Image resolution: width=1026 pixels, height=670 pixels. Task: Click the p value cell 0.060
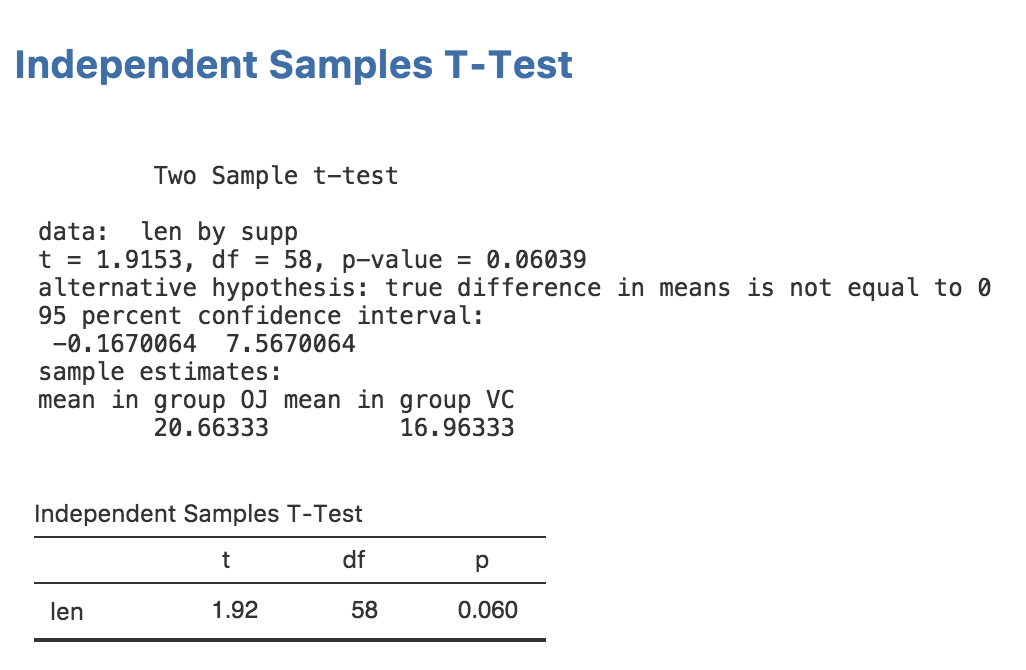487,610
